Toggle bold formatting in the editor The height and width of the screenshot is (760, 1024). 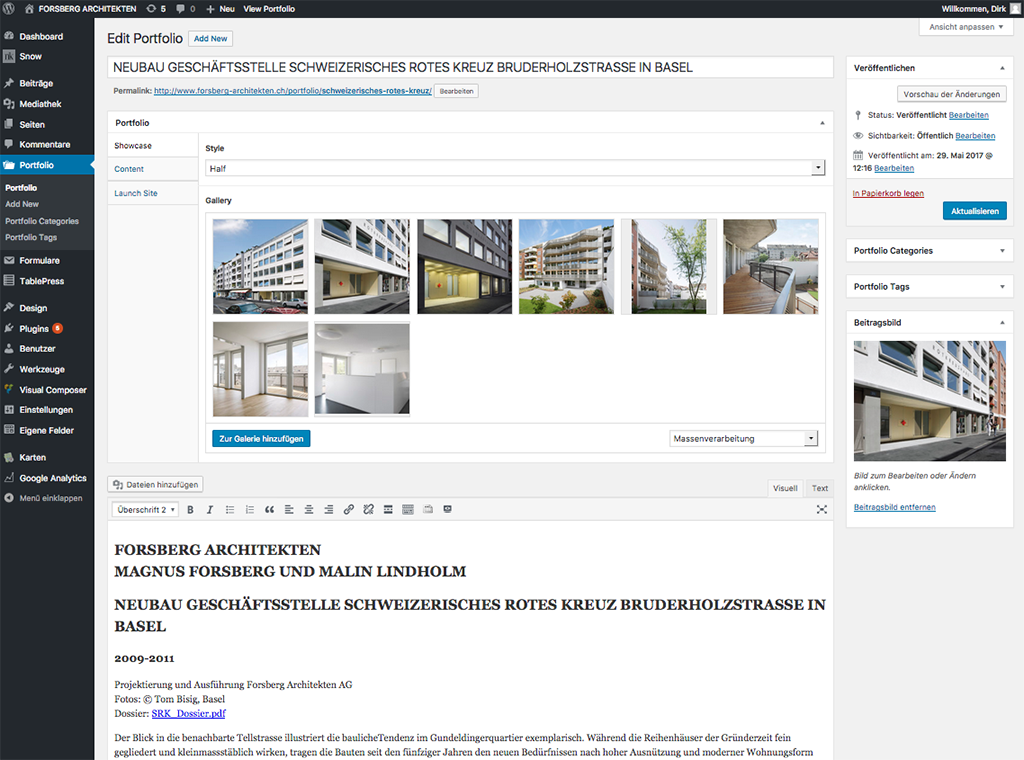[190, 510]
